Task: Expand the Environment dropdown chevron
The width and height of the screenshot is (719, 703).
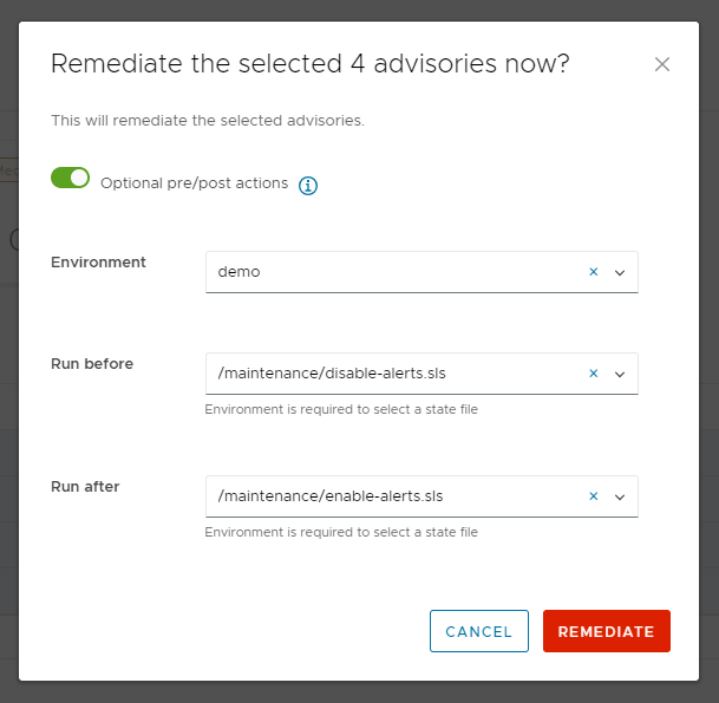Action: 619,272
